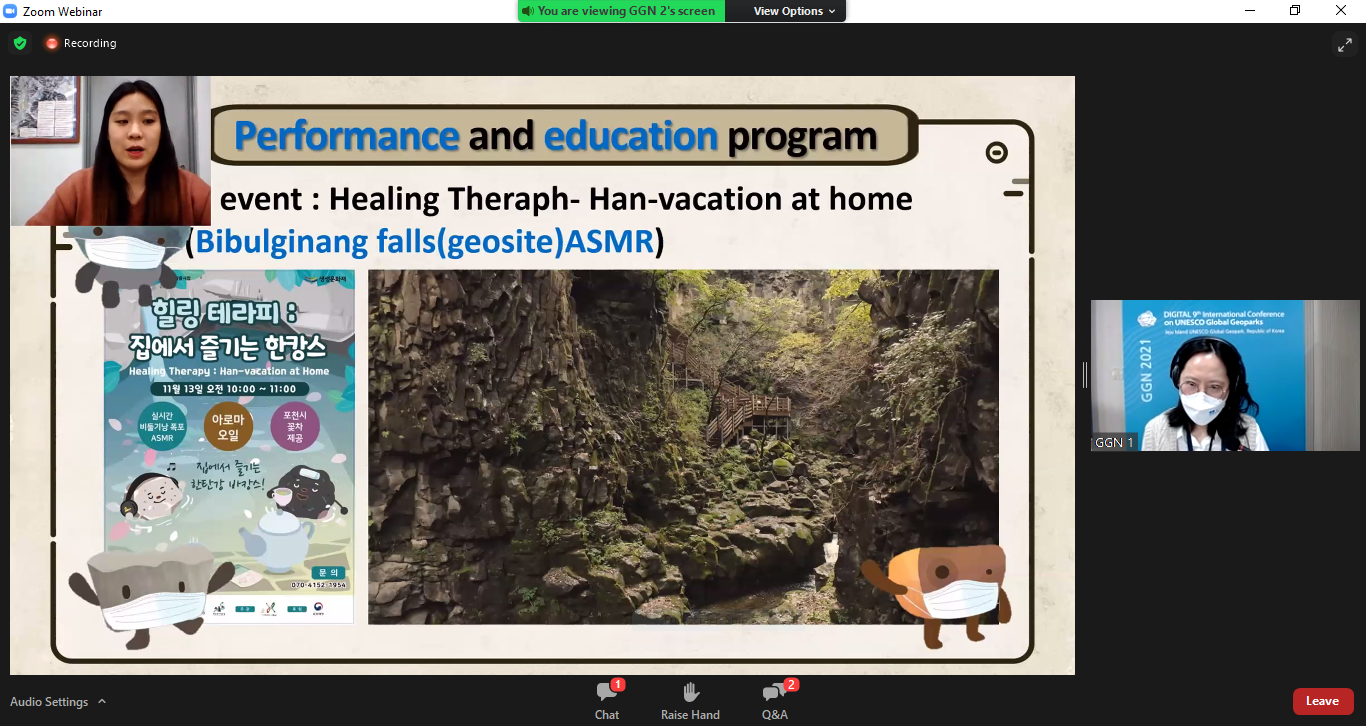The image size is (1366, 726).
Task: Open the Chat panel
Action: point(607,699)
